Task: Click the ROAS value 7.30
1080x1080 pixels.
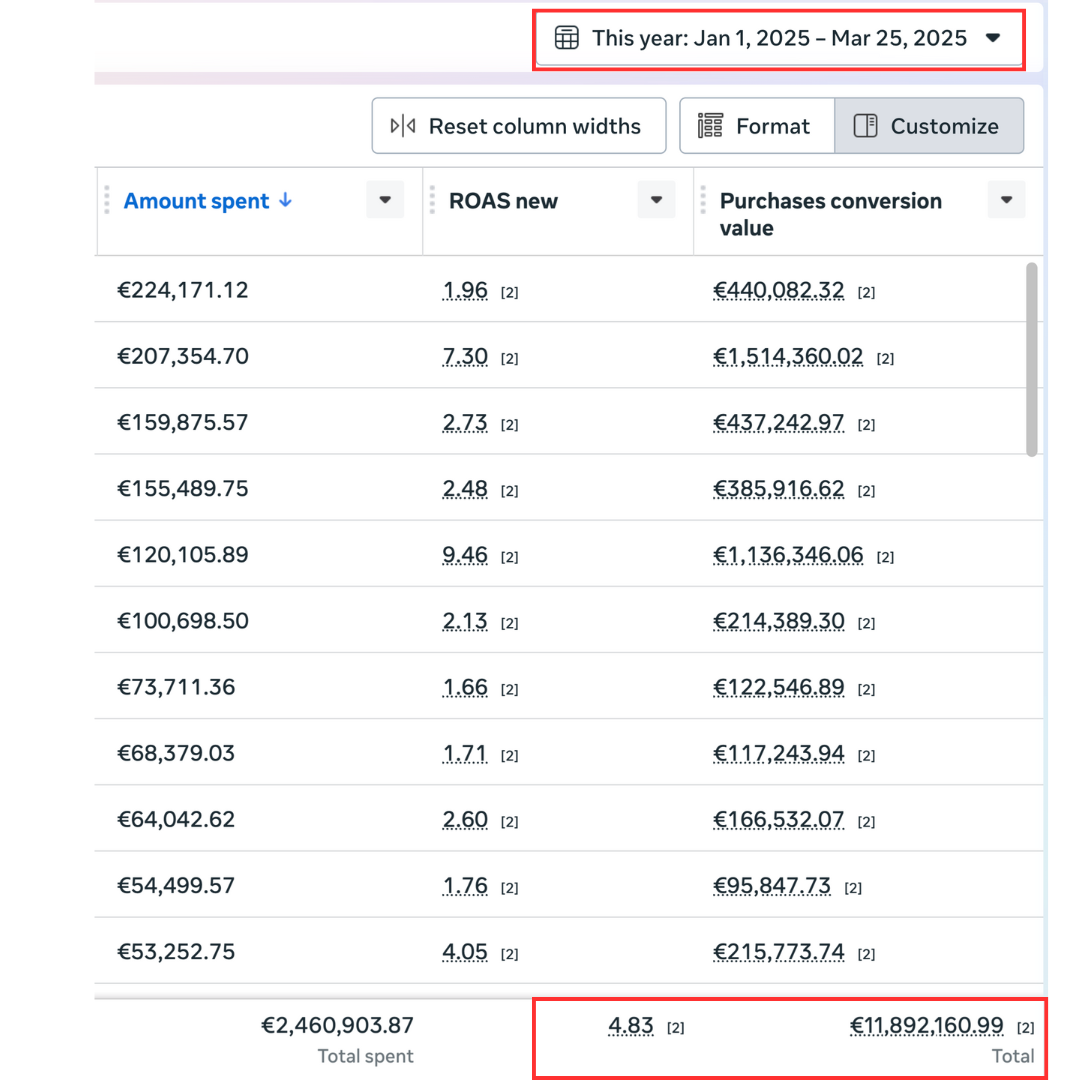Action: [x=465, y=357]
